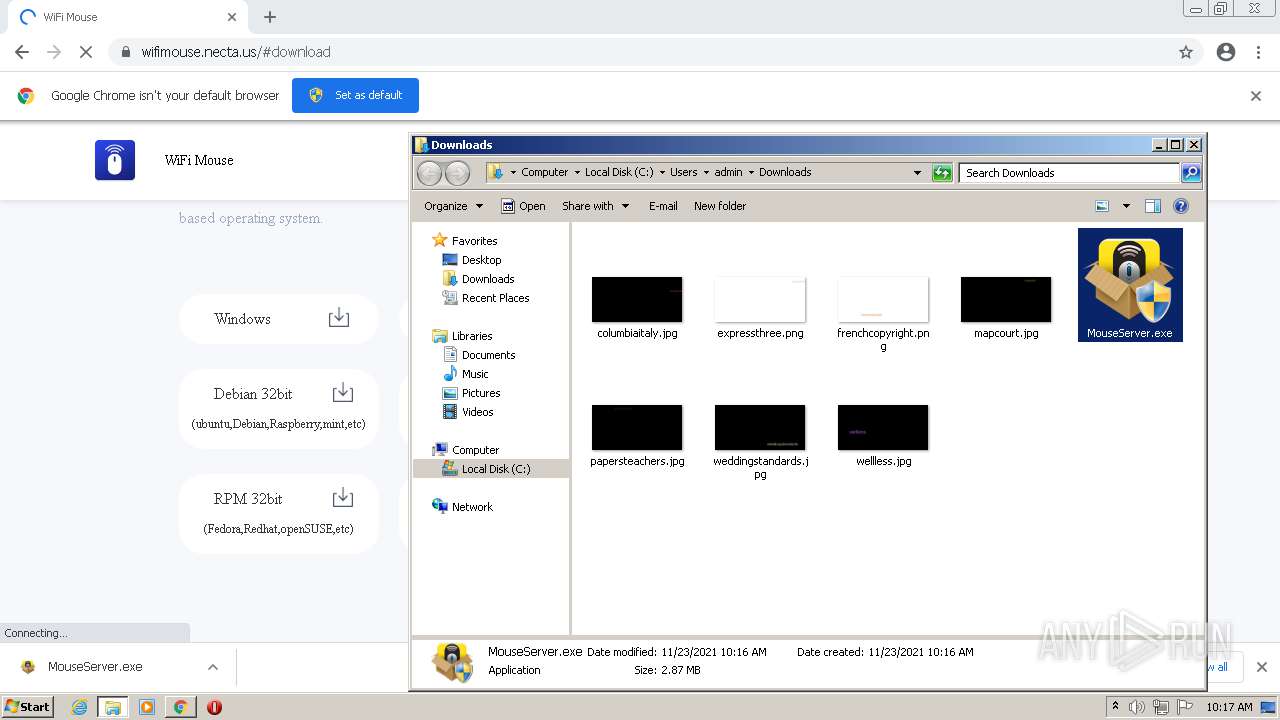Click Set as default button
Image resolution: width=1280 pixels, height=720 pixels.
(x=355, y=95)
